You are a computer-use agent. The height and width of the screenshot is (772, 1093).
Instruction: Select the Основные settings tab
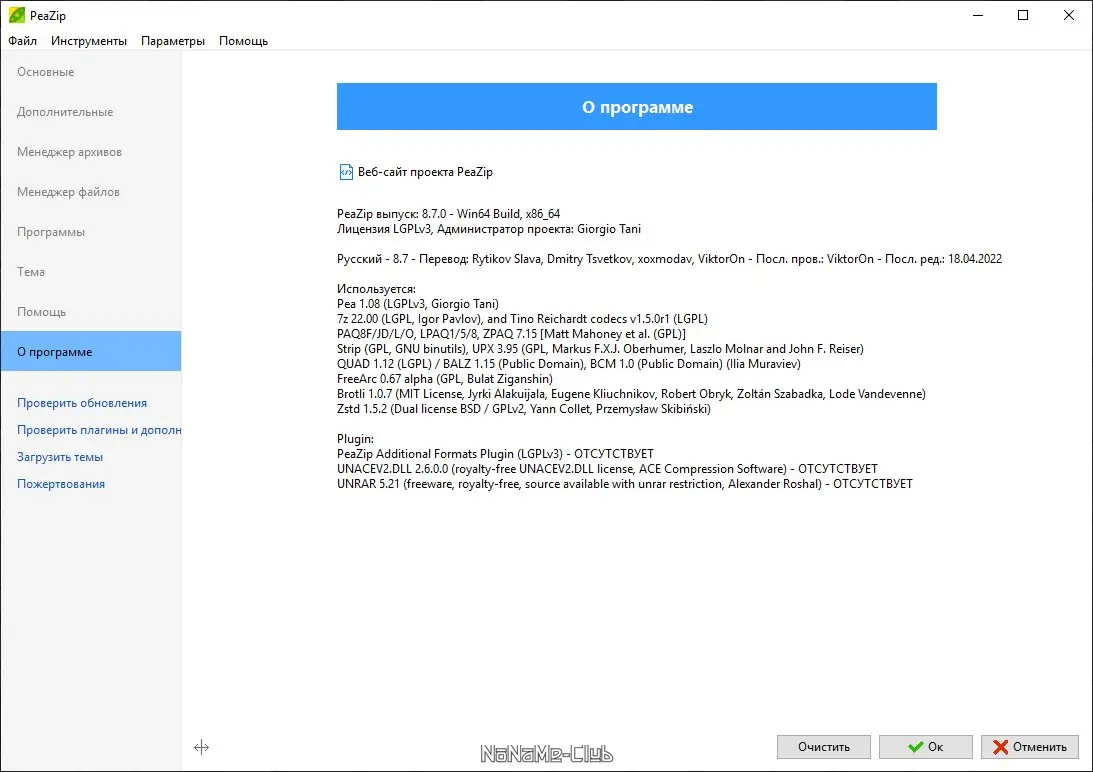point(91,72)
